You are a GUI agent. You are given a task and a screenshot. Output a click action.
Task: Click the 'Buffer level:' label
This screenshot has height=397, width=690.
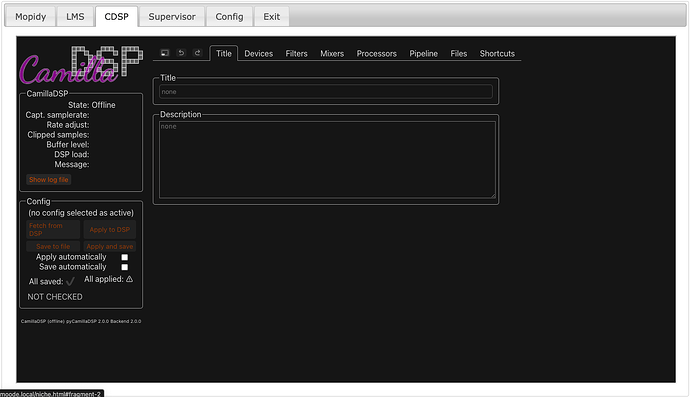68,145
